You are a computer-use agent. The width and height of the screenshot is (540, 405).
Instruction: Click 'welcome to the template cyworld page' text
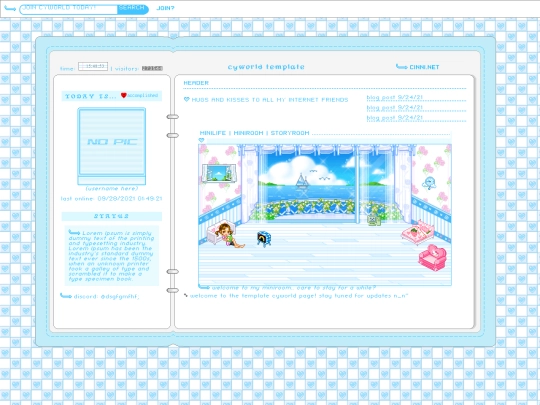(x=299, y=296)
